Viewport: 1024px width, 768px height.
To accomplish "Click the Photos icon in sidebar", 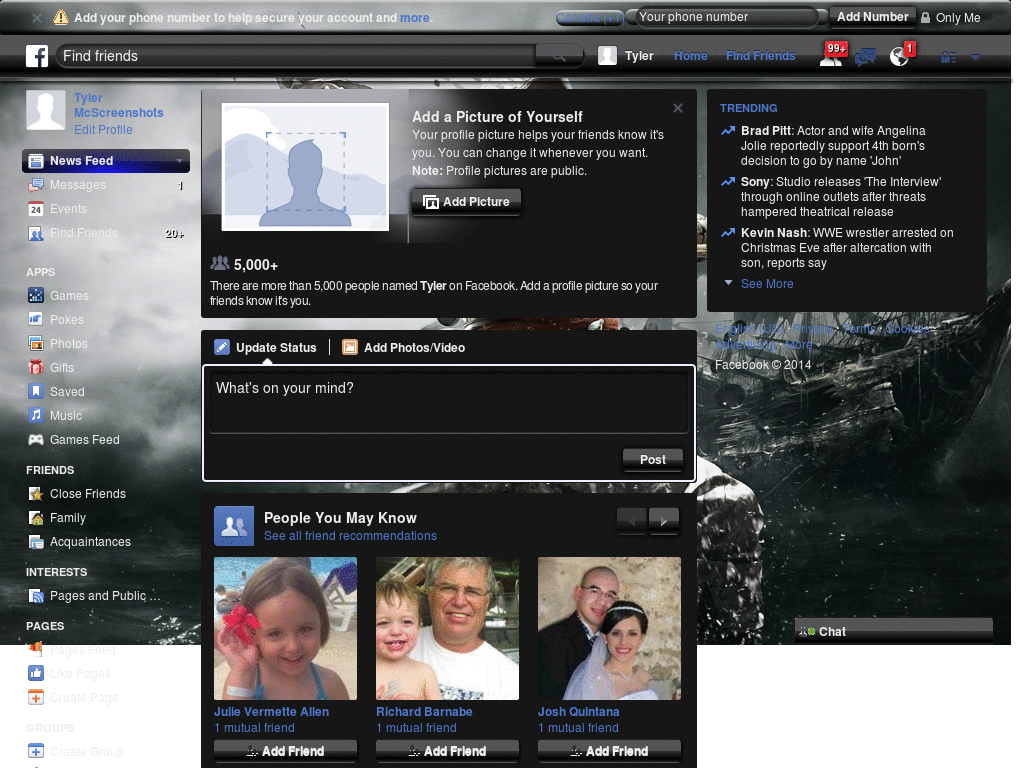I will (36, 344).
